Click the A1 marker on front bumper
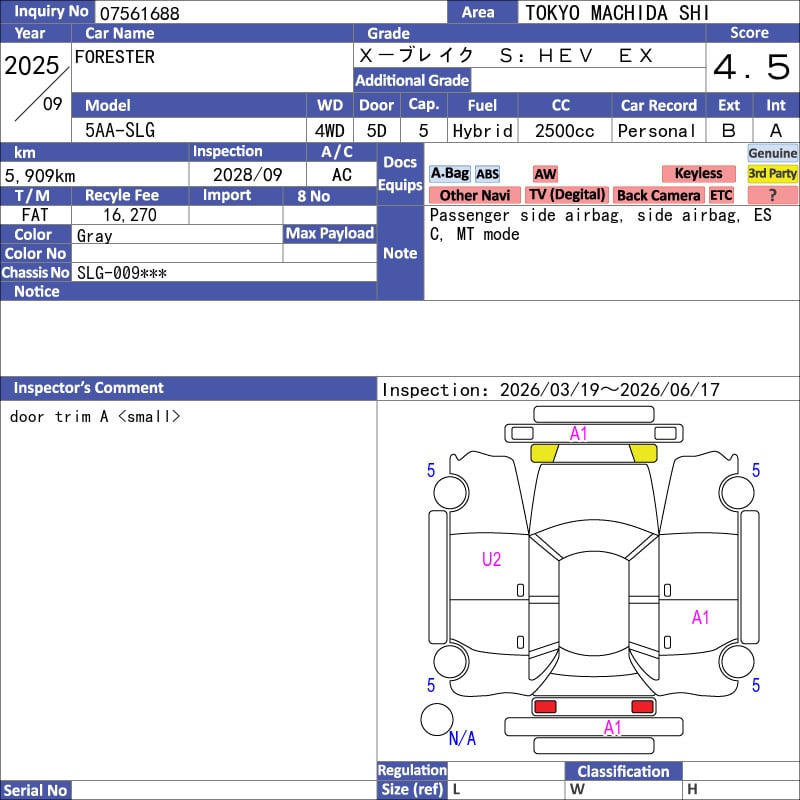Viewport: 800px width, 800px height. click(579, 434)
